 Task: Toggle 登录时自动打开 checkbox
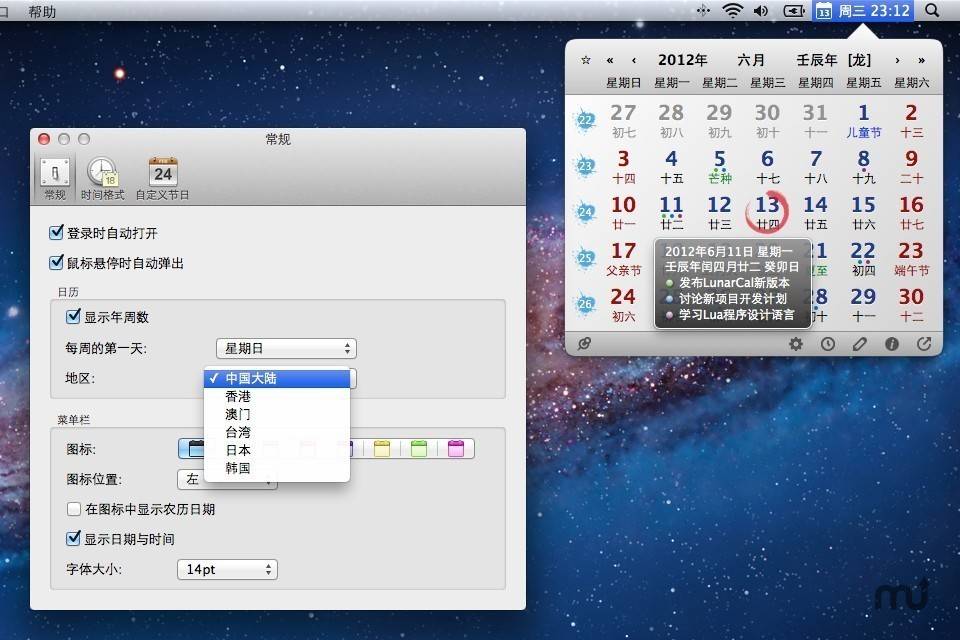coord(56,233)
